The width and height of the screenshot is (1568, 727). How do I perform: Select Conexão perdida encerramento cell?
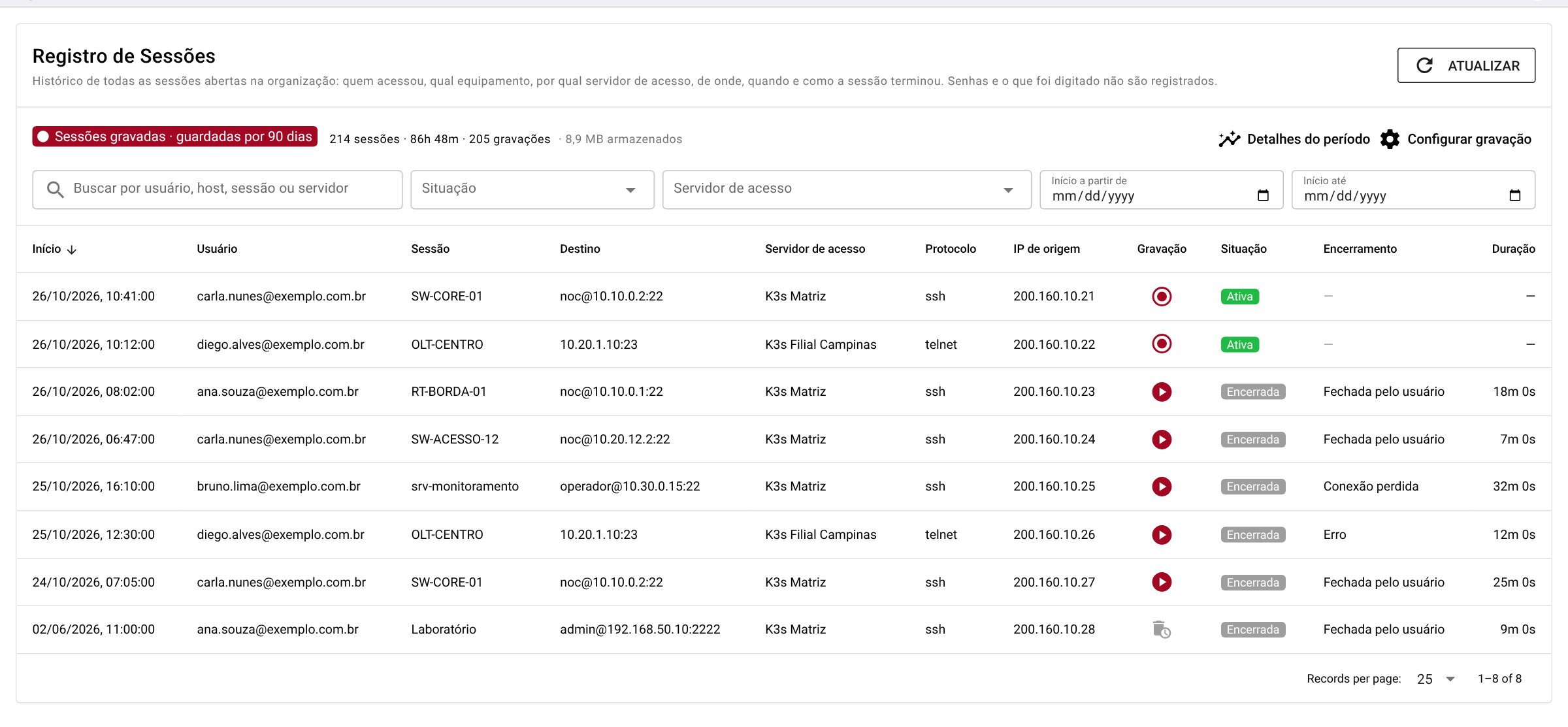point(1371,487)
